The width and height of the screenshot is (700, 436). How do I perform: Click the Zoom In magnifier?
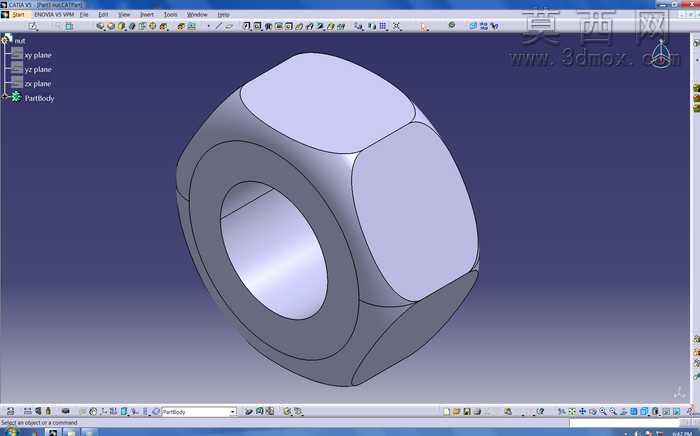(603, 411)
